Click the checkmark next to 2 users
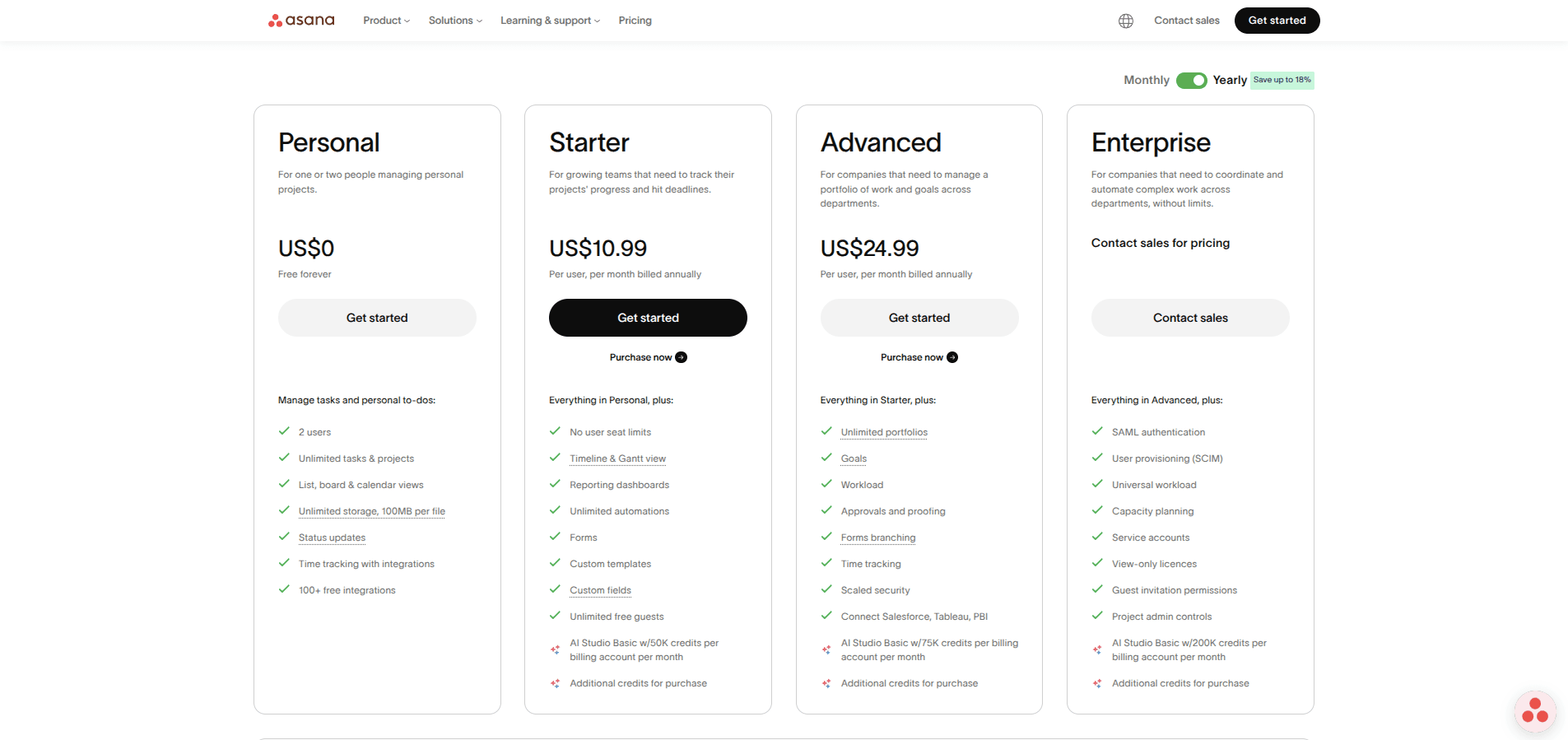 tap(284, 431)
